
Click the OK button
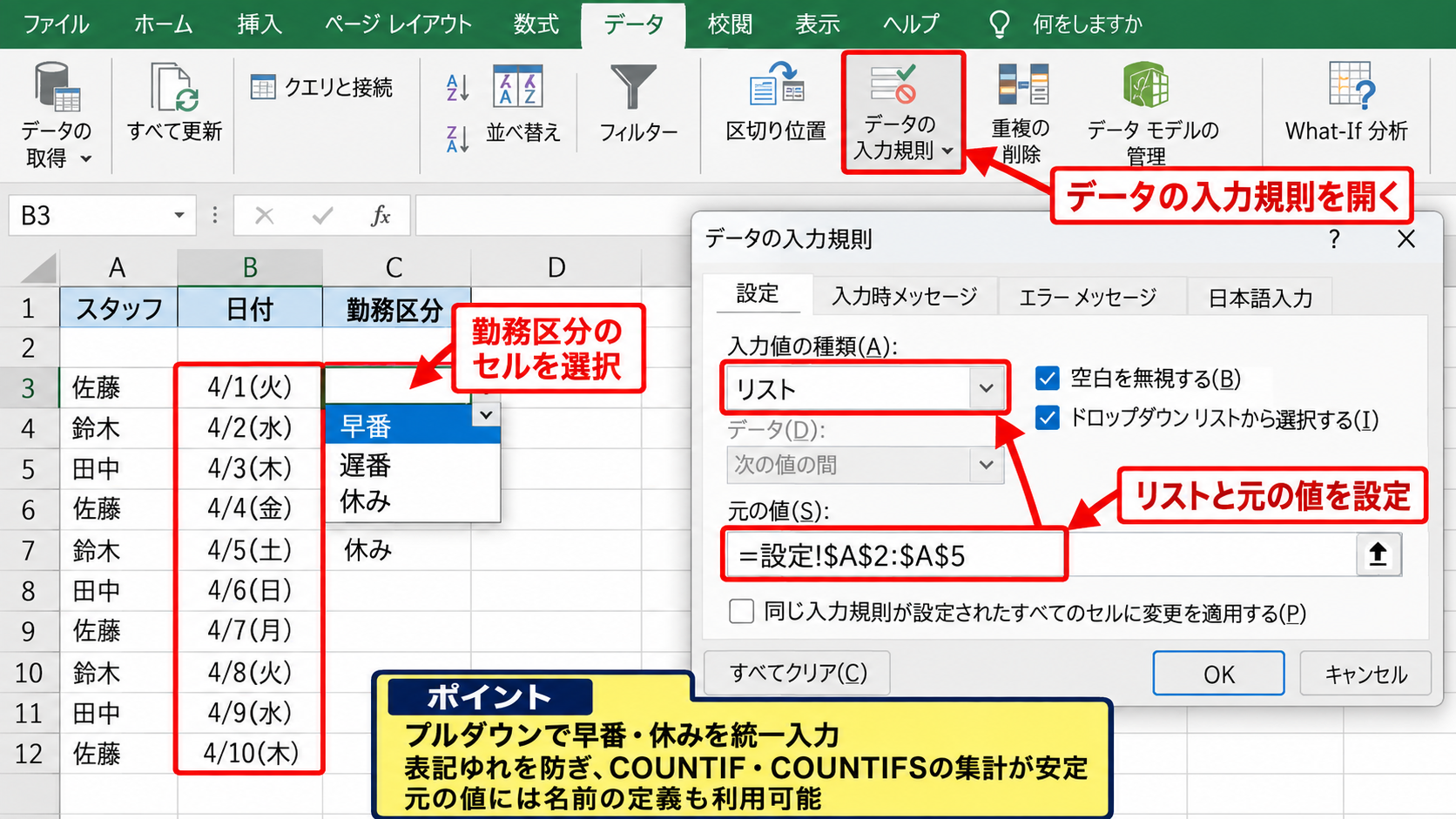tap(1218, 674)
